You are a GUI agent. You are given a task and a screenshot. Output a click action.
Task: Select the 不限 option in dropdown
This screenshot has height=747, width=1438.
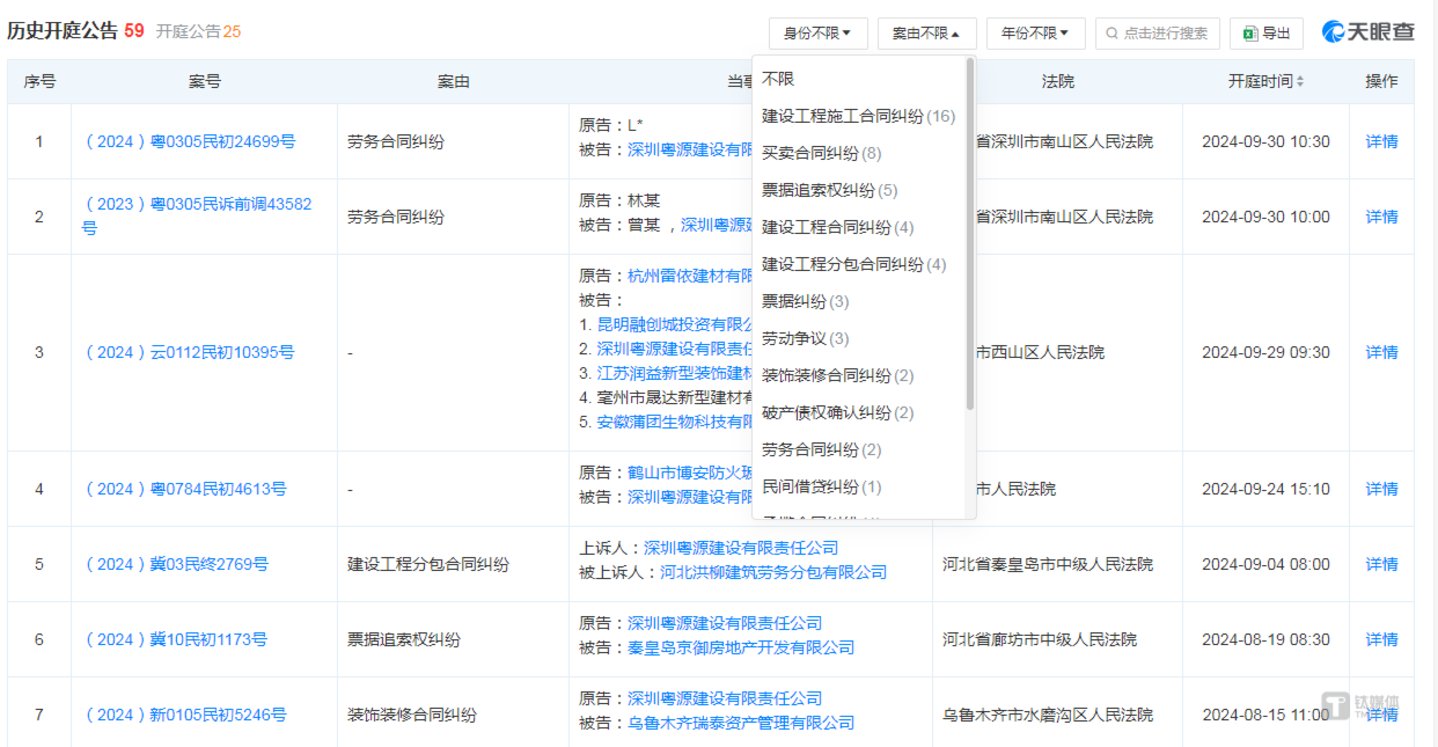778,79
